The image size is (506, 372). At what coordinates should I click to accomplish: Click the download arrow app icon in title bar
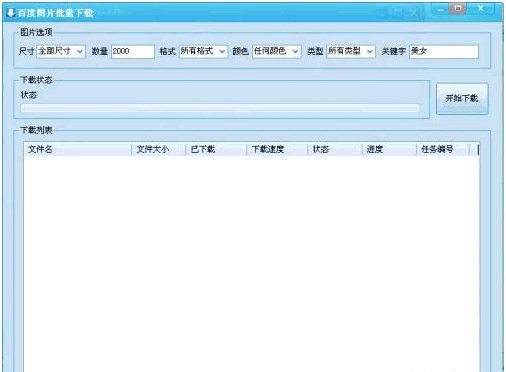click(x=11, y=13)
